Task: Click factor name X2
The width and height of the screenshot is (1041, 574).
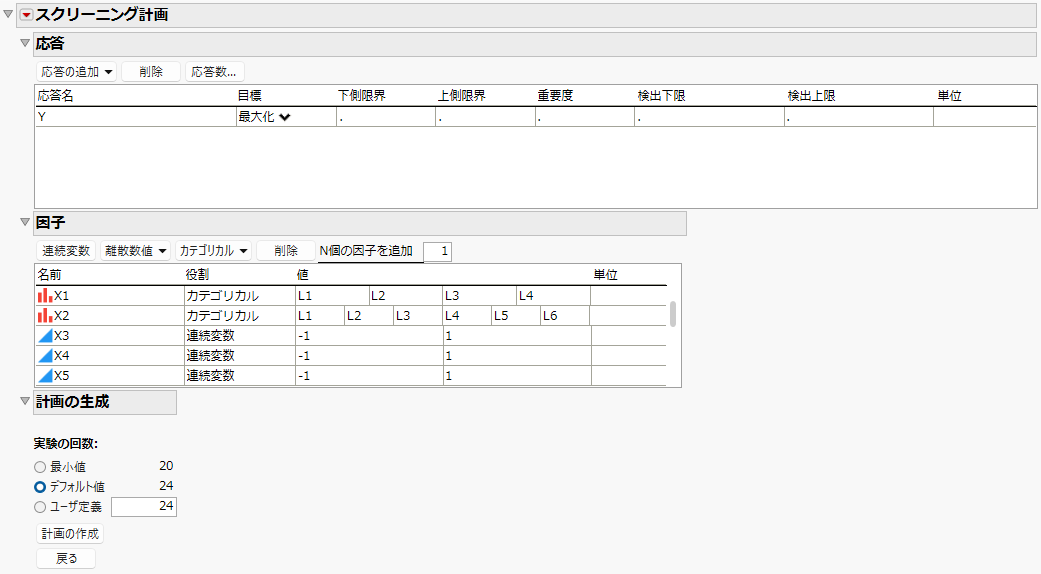Action: tap(61, 315)
